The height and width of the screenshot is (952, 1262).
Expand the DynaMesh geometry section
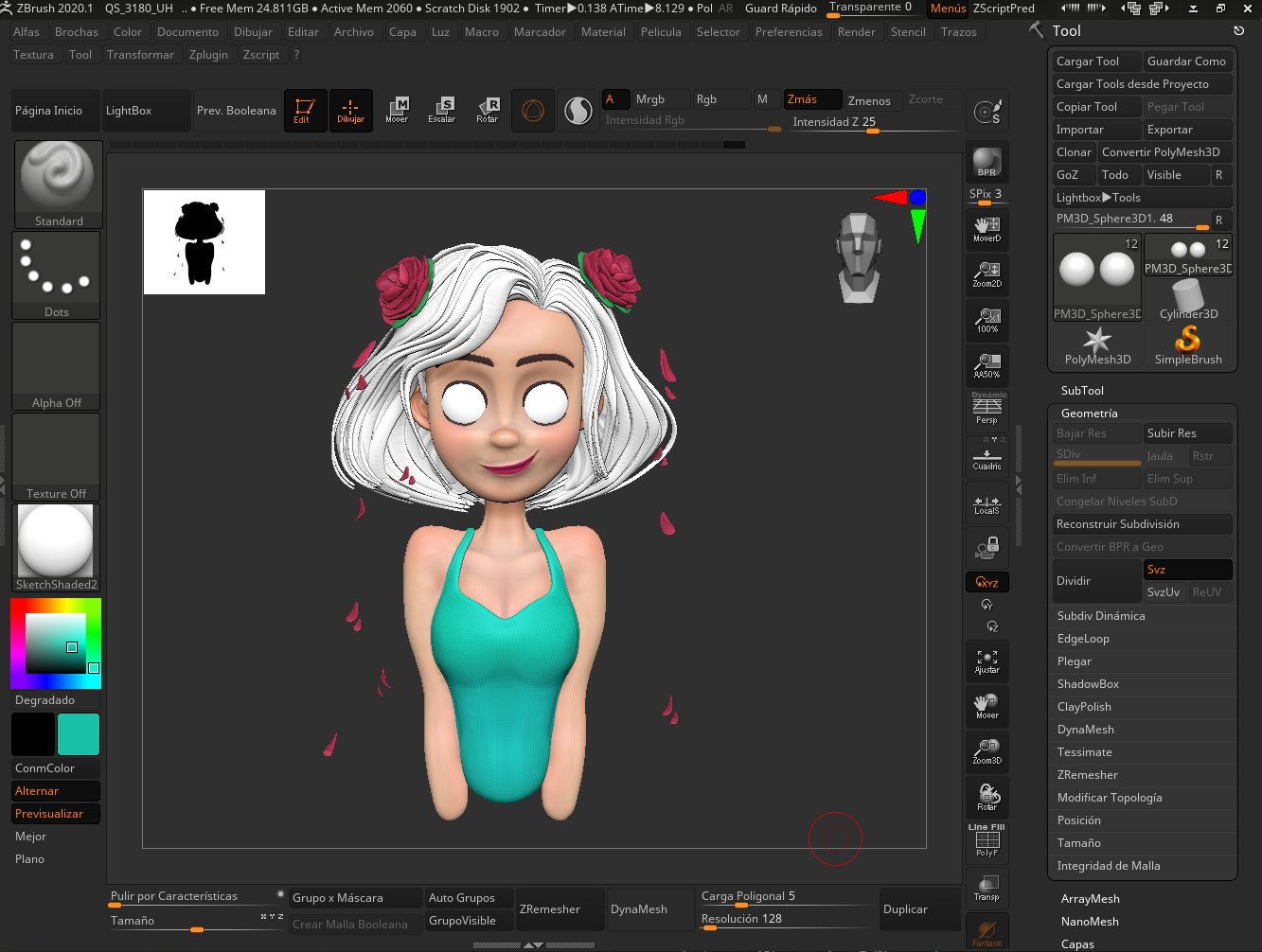[1086, 730]
